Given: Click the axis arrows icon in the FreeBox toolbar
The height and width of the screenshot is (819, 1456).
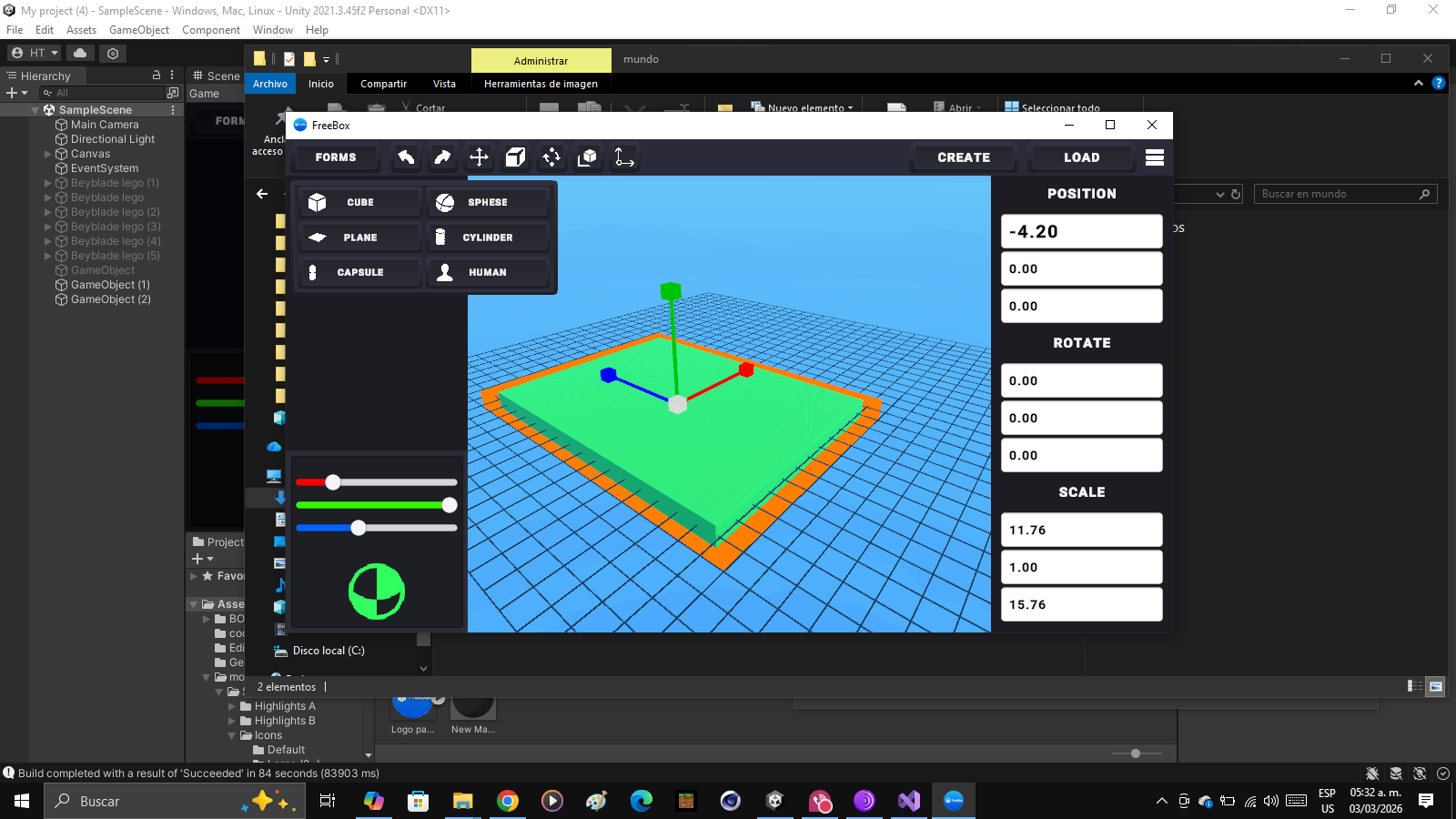Looking at the screenshot, I should [x=624, y=157].
